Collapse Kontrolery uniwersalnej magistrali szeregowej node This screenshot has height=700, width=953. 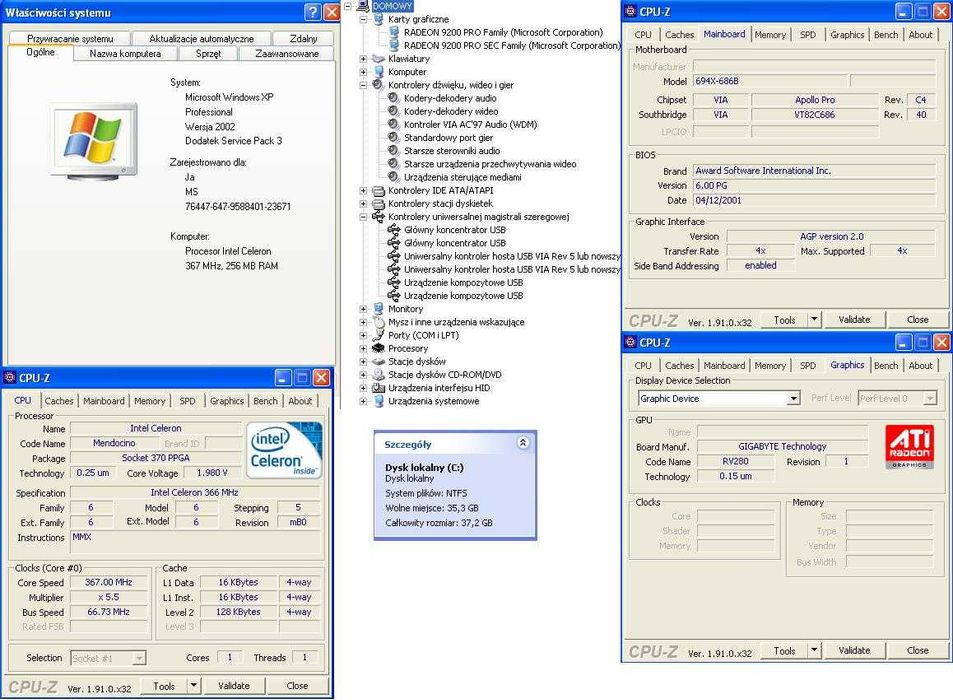363,217
